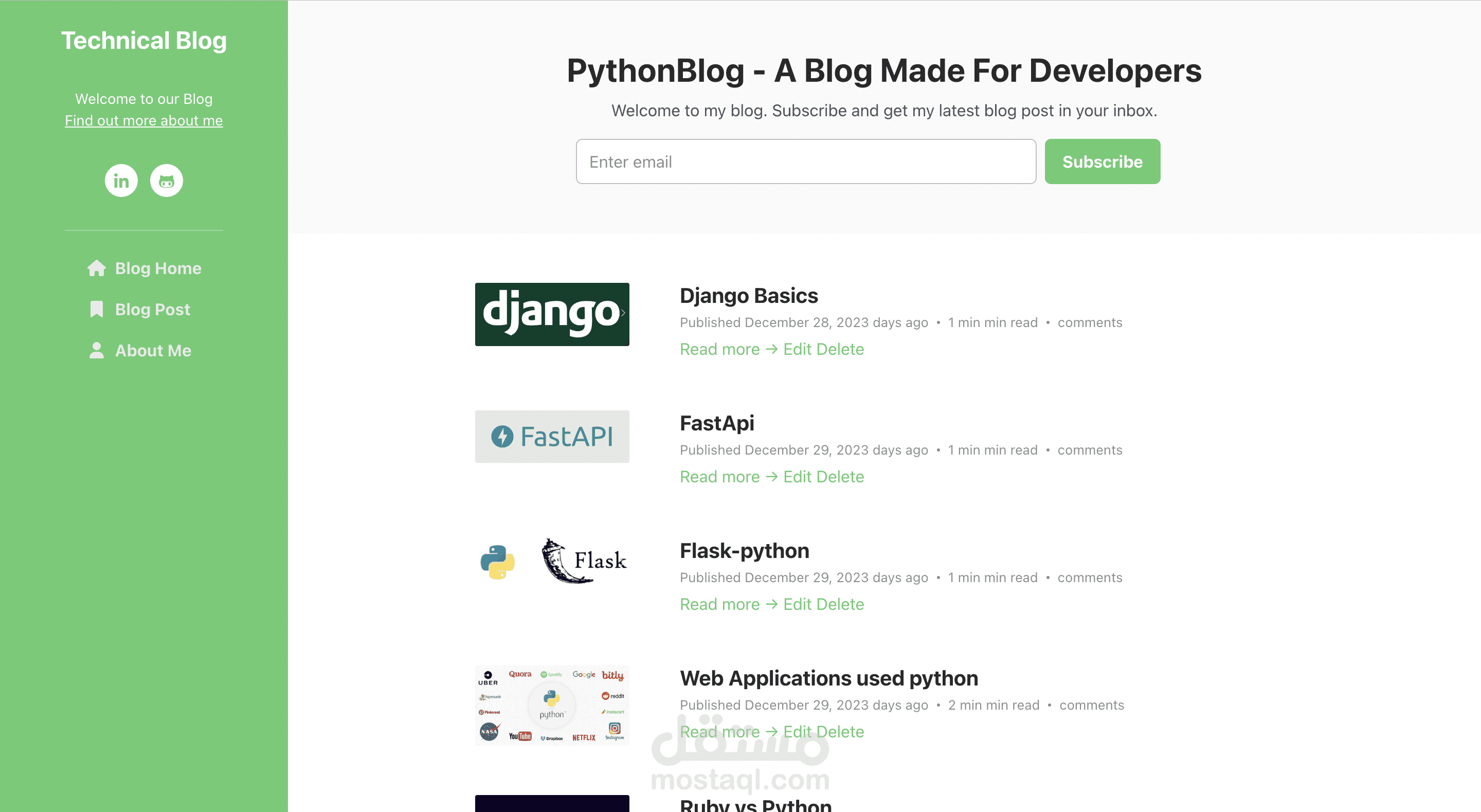The width and height of the screenshot is (1481, 812).
Task: Open the Flask-python post title
Action: pos(745,551)
